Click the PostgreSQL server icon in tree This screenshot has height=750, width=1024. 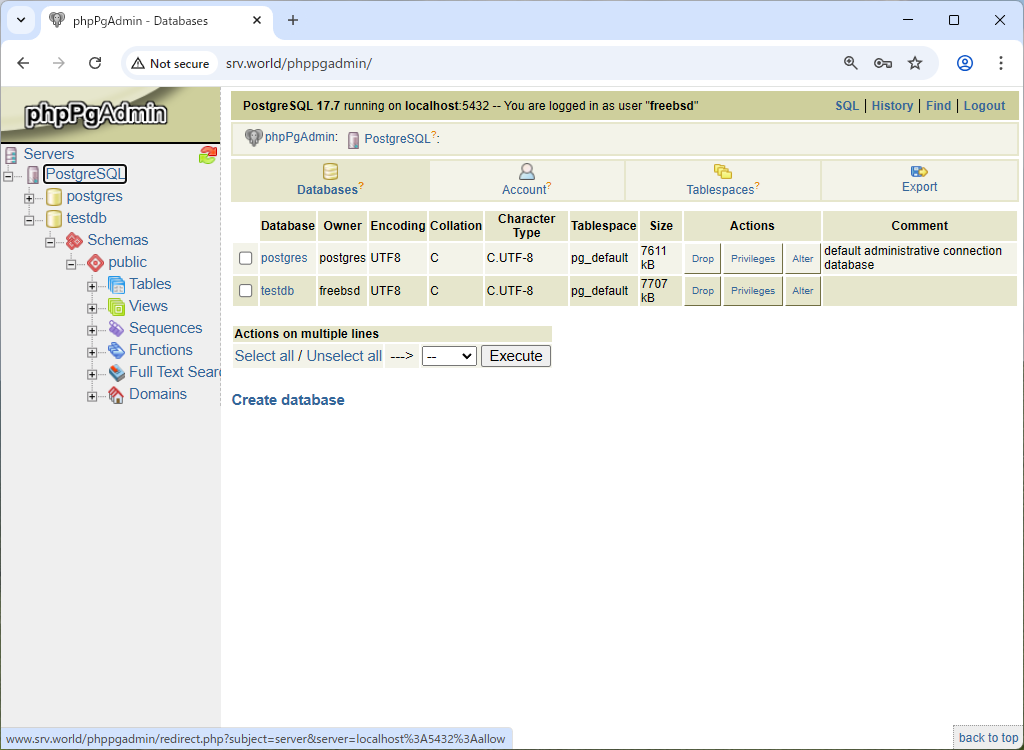(33, 175)
